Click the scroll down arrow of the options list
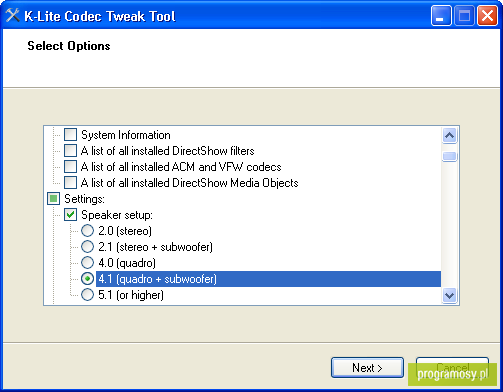503x392 pixels. tap(449, 295)
